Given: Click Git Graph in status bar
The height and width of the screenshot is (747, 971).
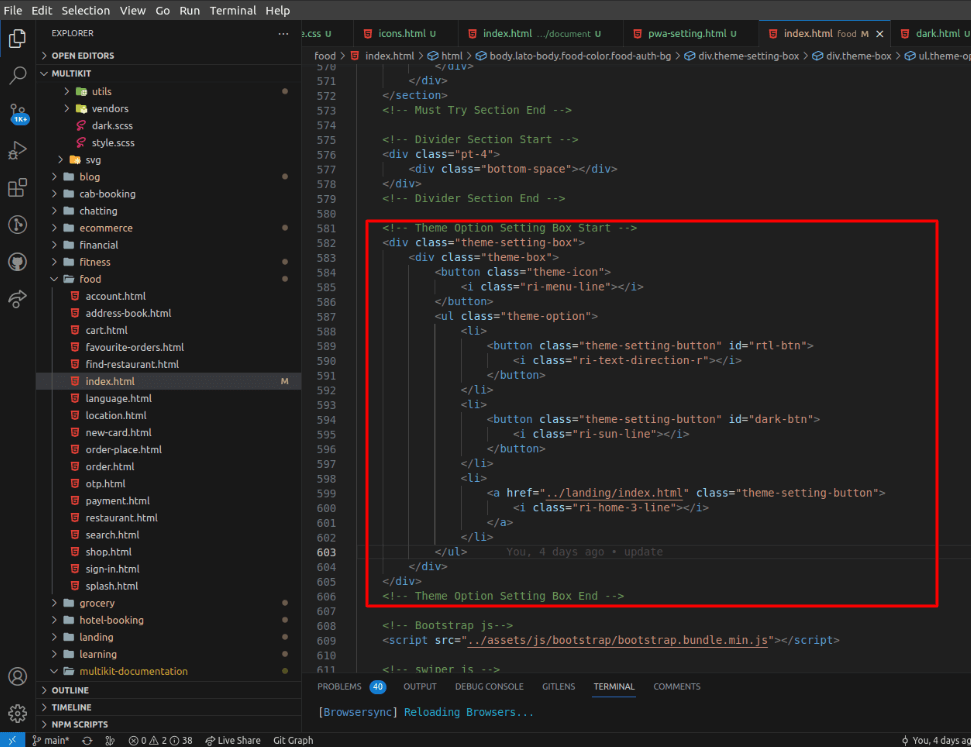Looking at the screenshot, I should pos(293,740).
